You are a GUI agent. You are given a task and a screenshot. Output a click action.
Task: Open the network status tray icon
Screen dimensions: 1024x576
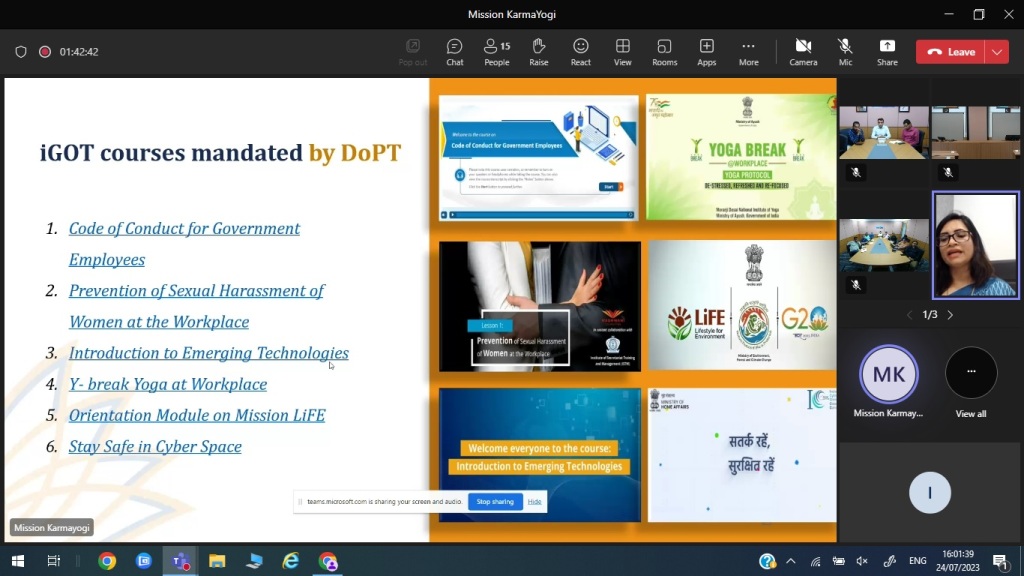pyautogui.click(x=816, y=561)
